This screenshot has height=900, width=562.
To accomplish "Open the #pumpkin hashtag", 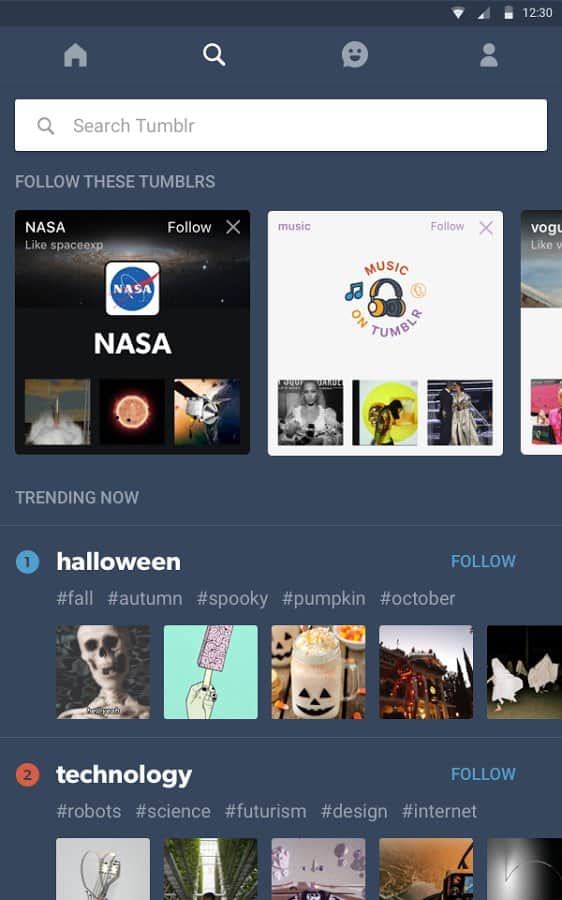I will click(323, 599).
